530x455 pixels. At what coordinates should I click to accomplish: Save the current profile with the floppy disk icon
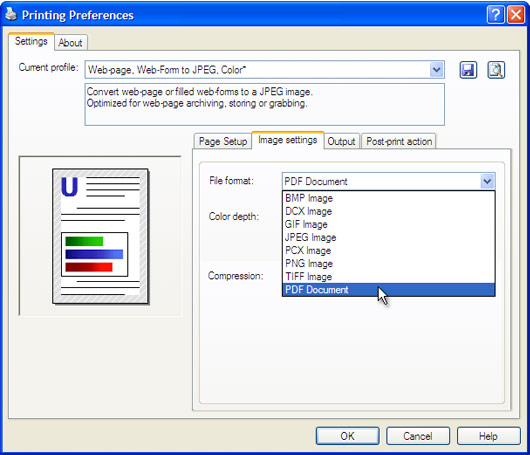tap(468, 70)
